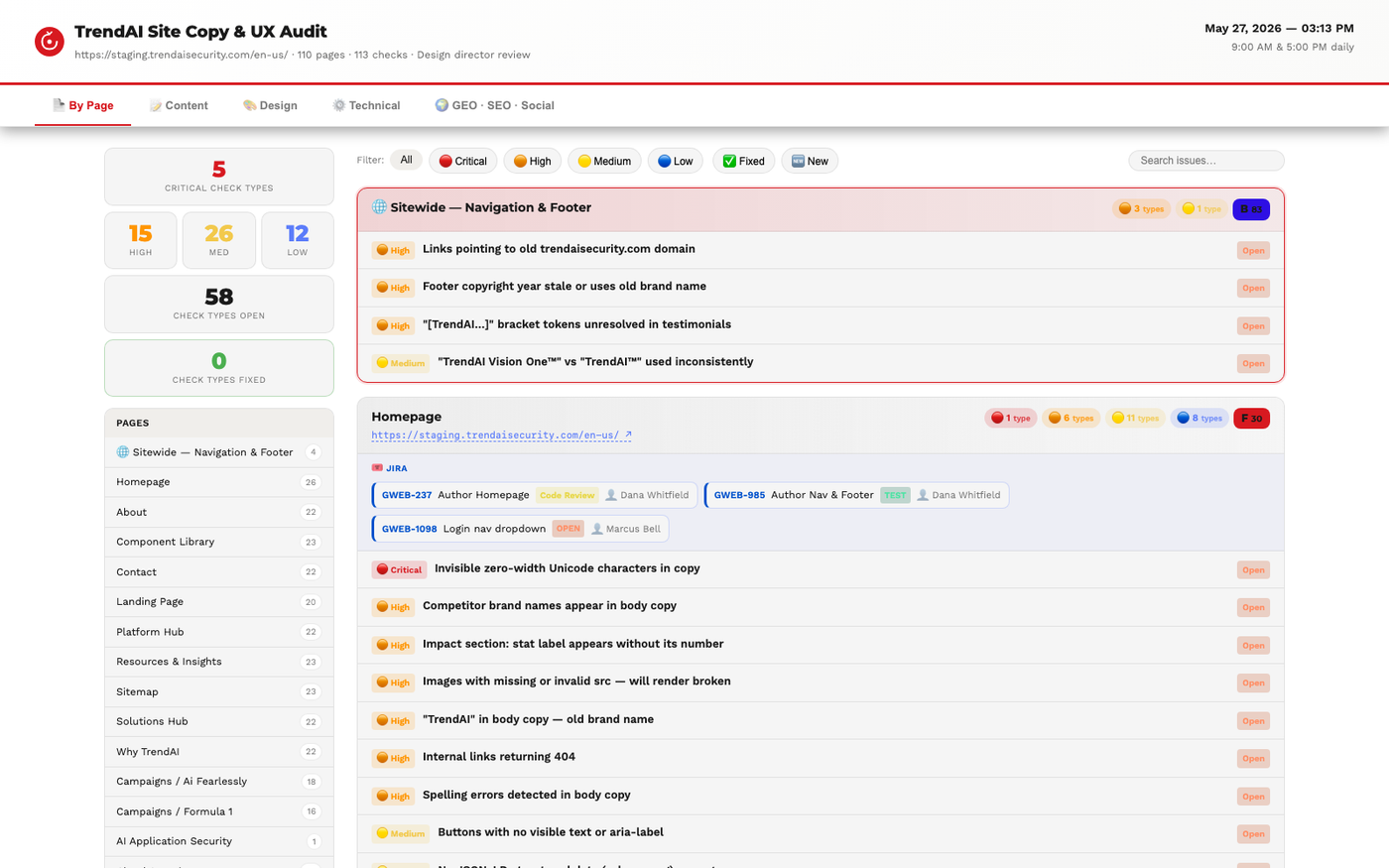
Task: Open JIRA ticket GWEB-985 Author Nav & Footer
Action: pos(856,495)
